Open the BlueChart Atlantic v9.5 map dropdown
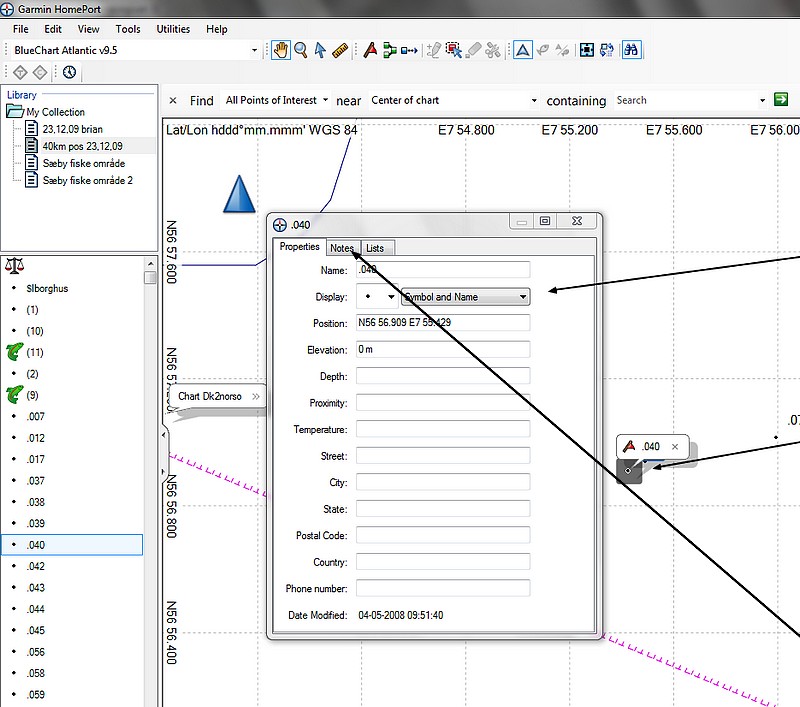Image resolution: width=800 pixels, height=707 pixels. pyautogui.click(x=254, y=50)
